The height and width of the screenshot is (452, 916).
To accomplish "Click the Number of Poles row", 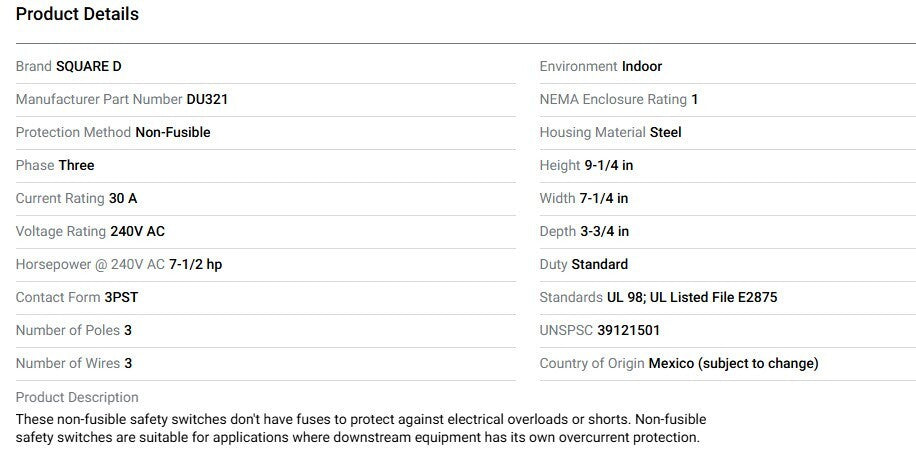I will pyautogui.click(x=74, y=330).
